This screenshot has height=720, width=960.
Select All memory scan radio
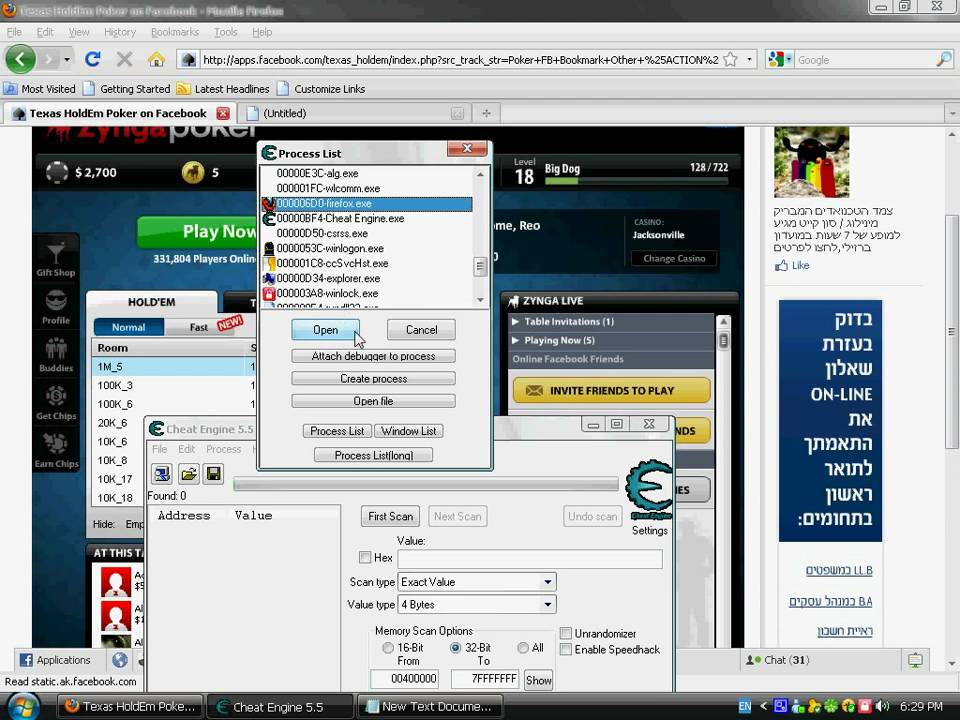(x=523, y=647)
